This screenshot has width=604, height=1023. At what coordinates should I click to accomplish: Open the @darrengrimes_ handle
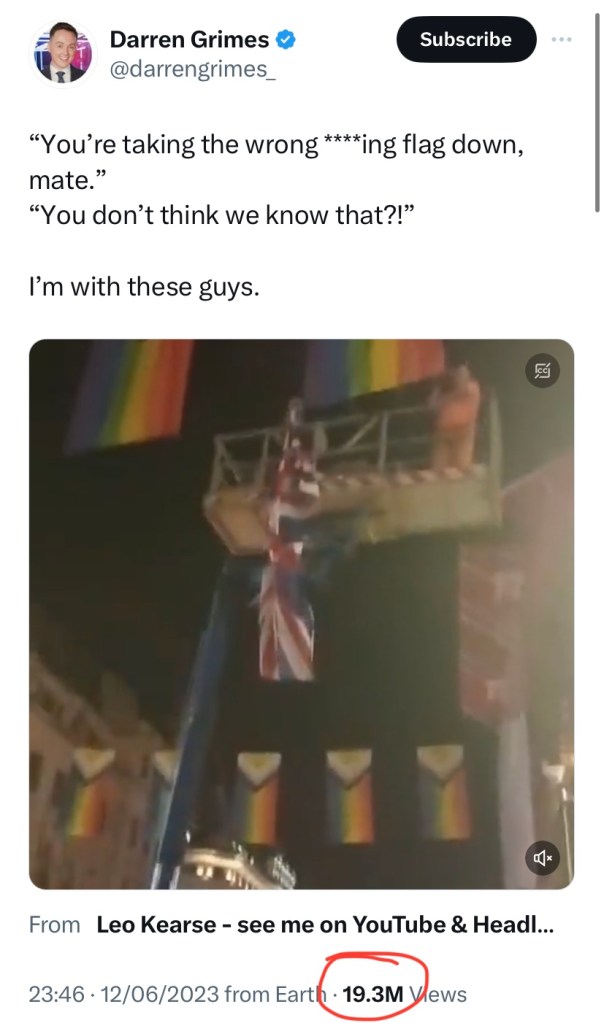pos(192,69)
